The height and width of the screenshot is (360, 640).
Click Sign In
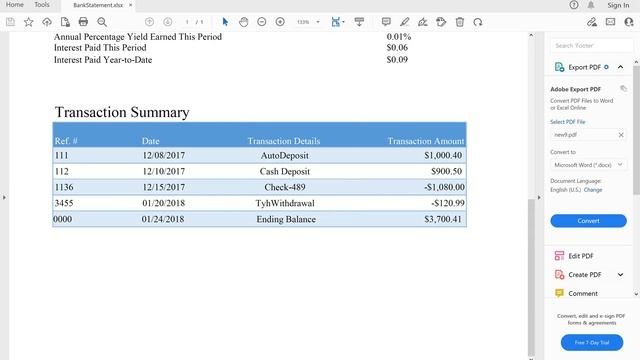click(618, 5)
